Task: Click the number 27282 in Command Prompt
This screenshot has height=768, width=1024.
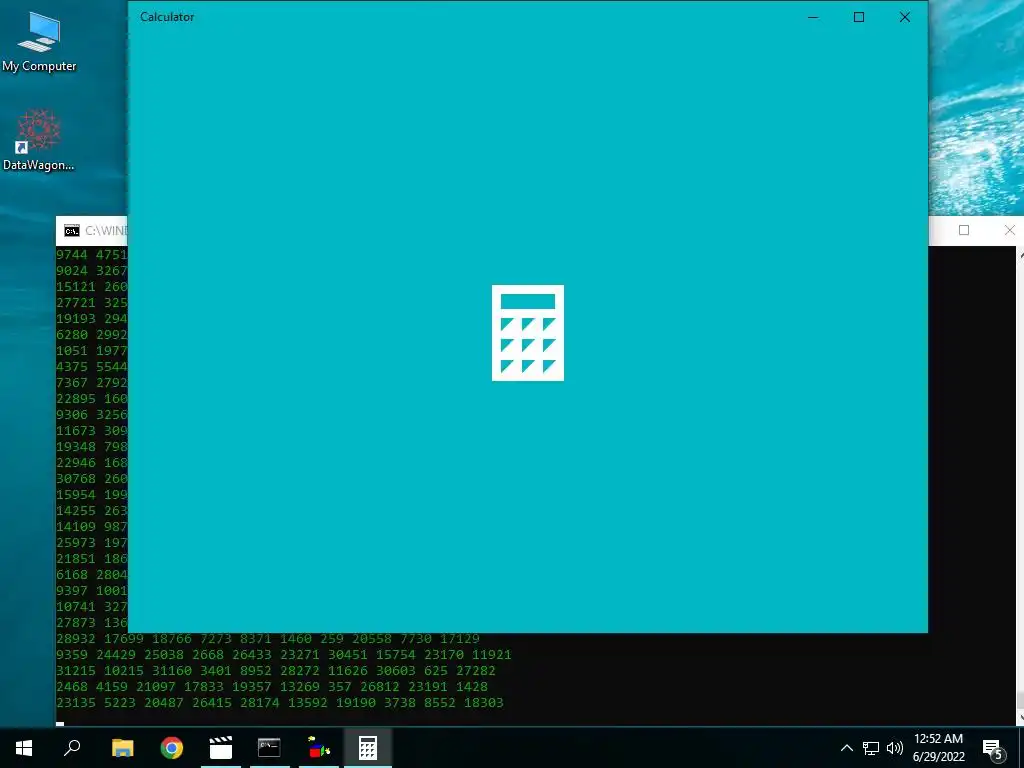Action: pyautogui.click(x=475, y=671)
